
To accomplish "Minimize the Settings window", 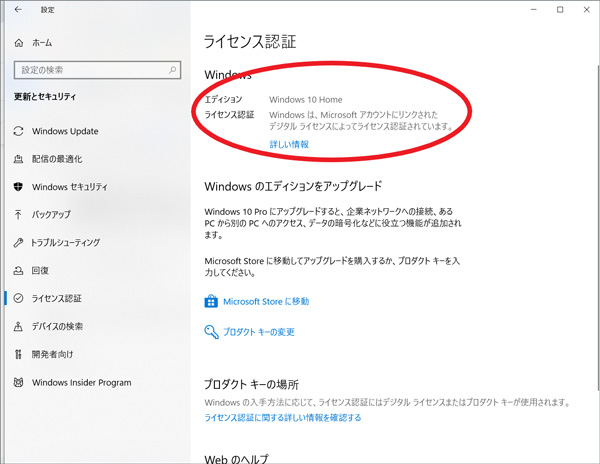I will click(534, 10).
